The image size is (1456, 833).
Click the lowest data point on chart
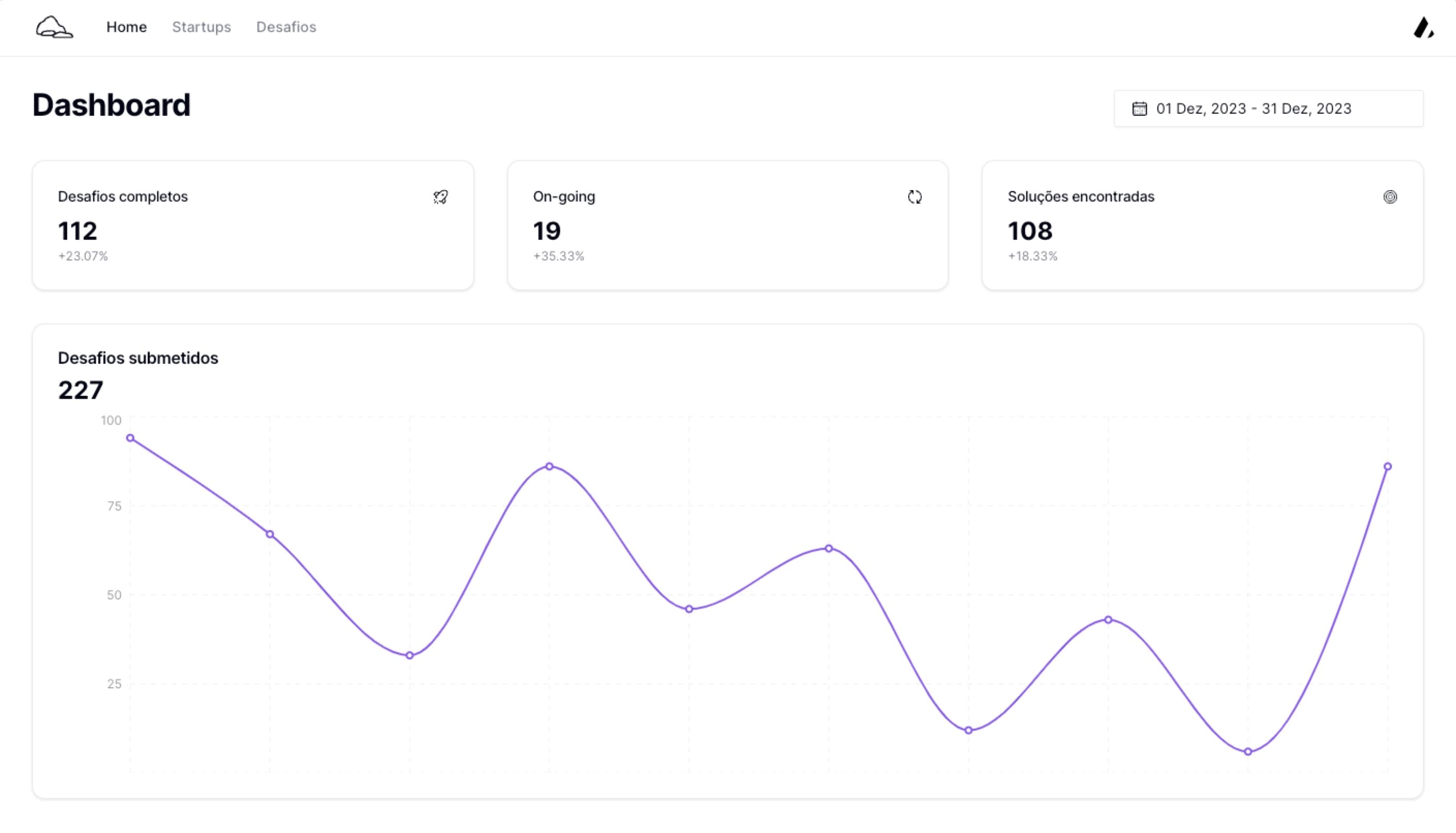[1248, 752]
